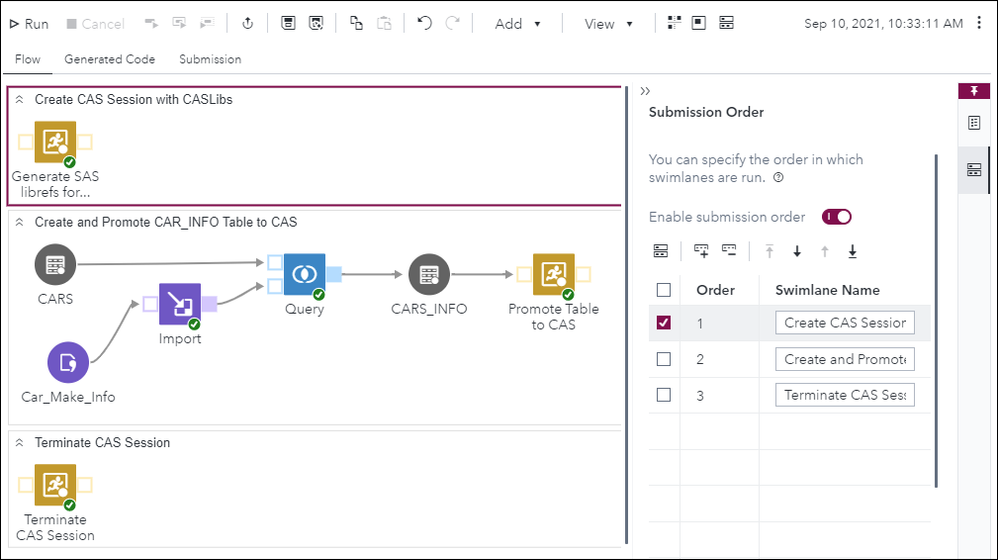Click the Run button

coord(29,23)
